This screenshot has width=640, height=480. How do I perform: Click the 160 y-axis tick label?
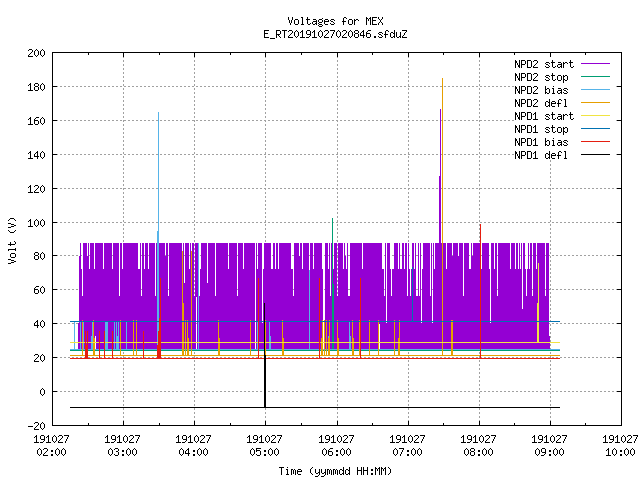tap(36, 121)
